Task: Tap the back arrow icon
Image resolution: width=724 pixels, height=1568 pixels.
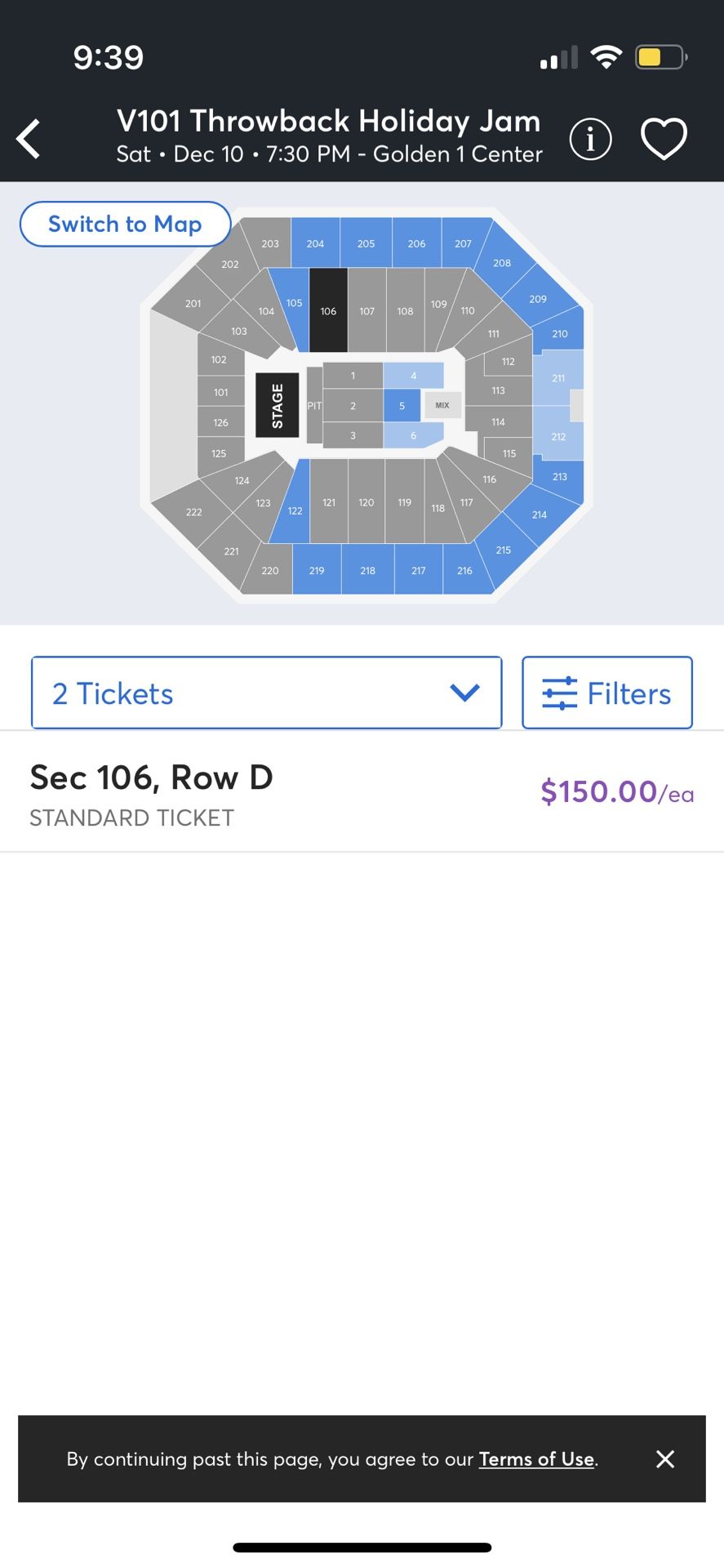Action: (29, 138)
